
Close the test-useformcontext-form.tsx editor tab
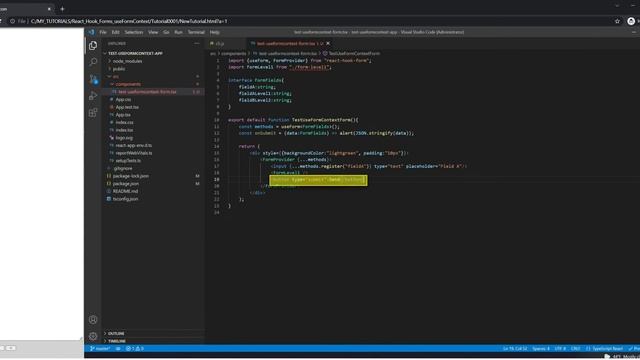click(328, 43)
